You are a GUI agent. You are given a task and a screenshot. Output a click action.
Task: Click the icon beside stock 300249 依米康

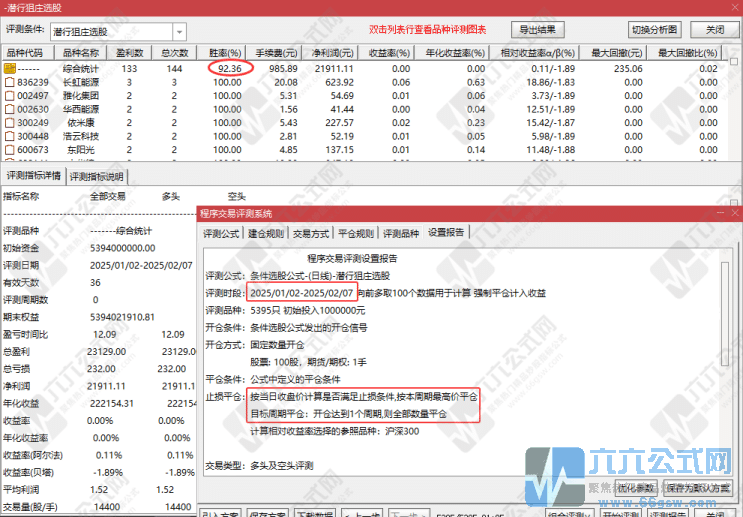pos(9,122)
